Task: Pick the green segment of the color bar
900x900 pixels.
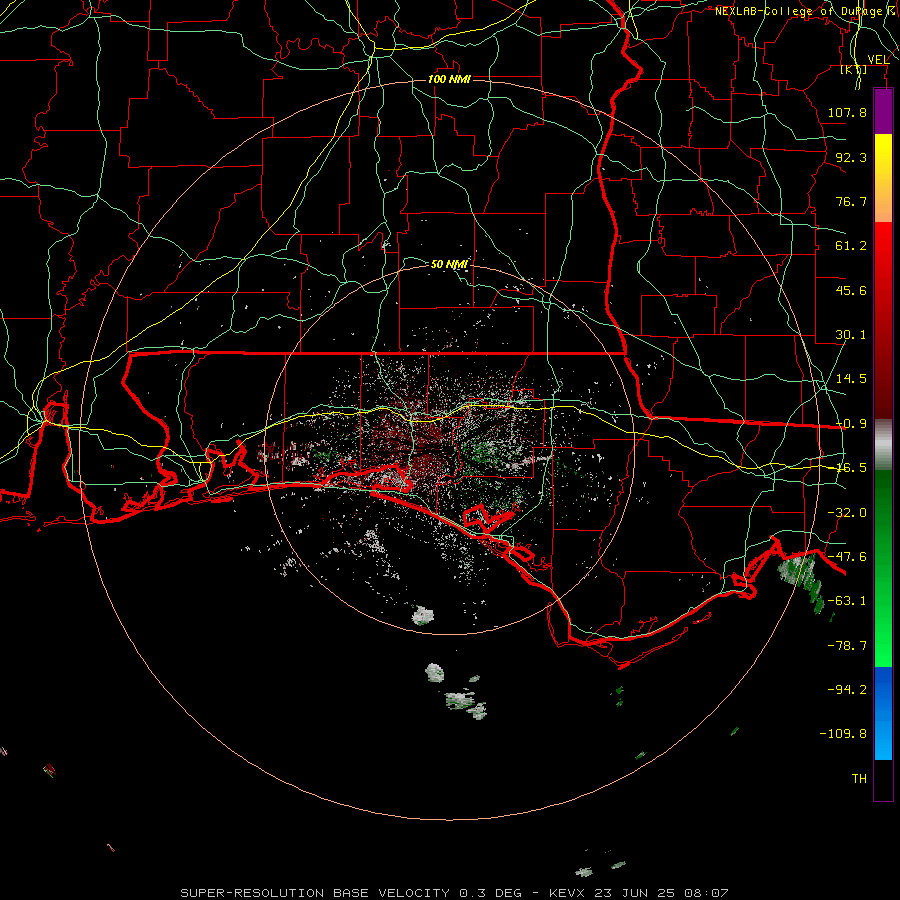Action: [x=883, y=568]
